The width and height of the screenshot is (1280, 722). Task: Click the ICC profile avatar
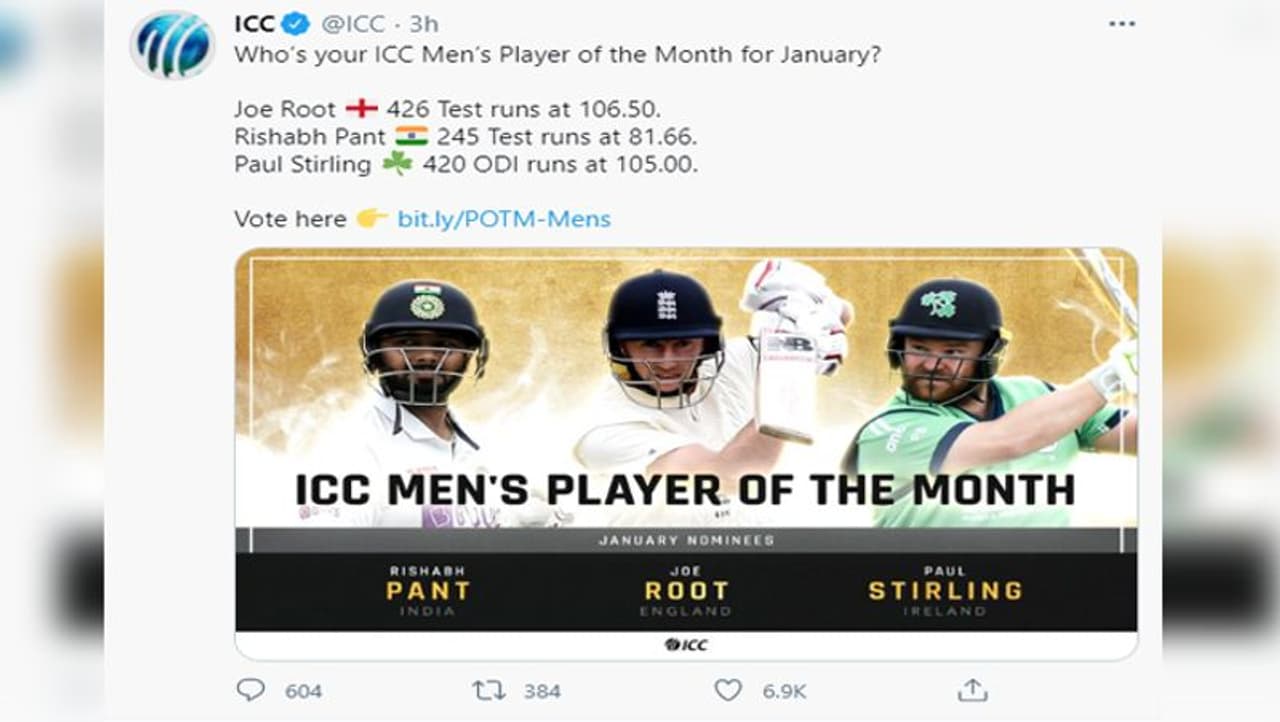172,45
